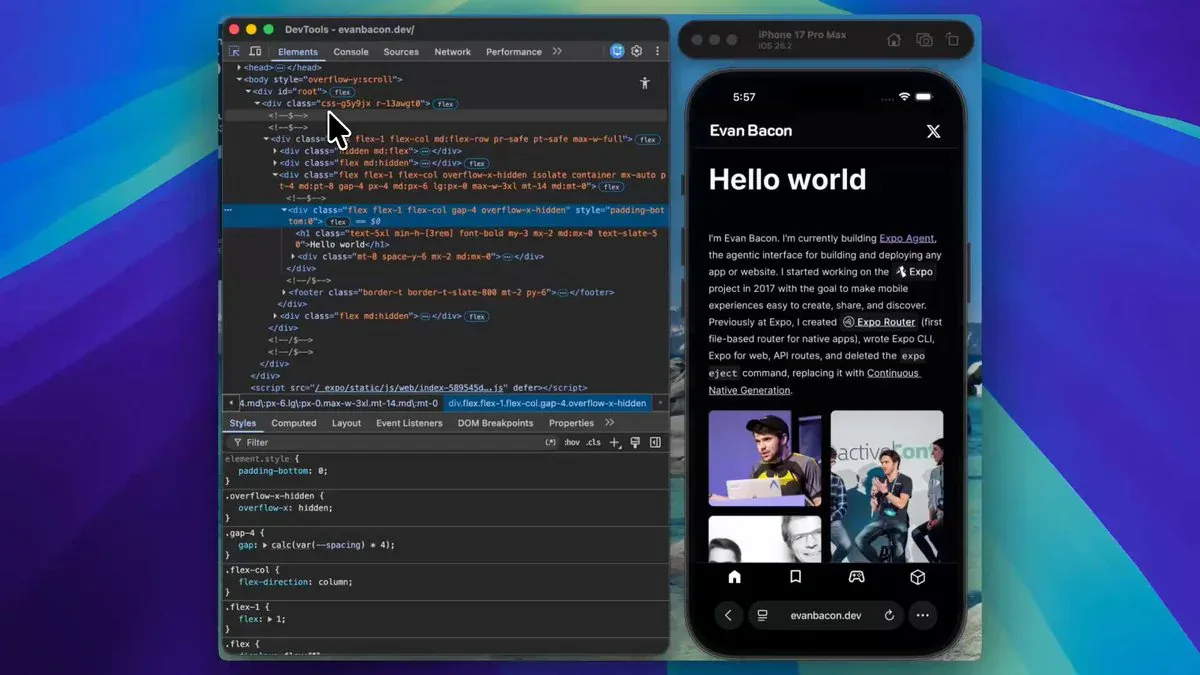
Task: Click the padding-bottom: 0 value
Action: (322, 470)
